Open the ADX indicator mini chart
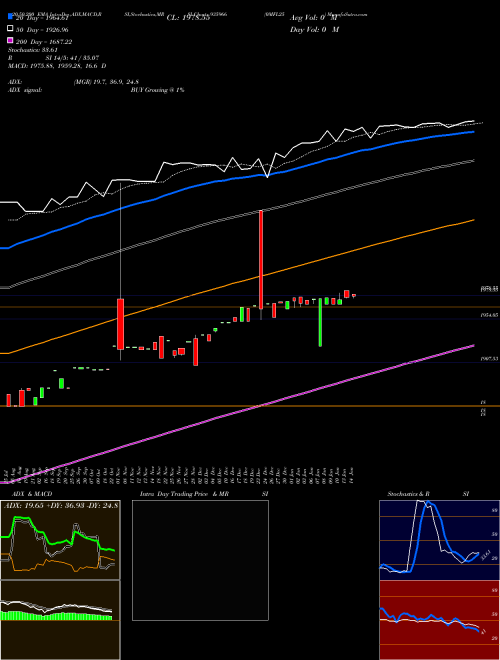The width and height of the screenshot is (500, 660). click(60, 540)
